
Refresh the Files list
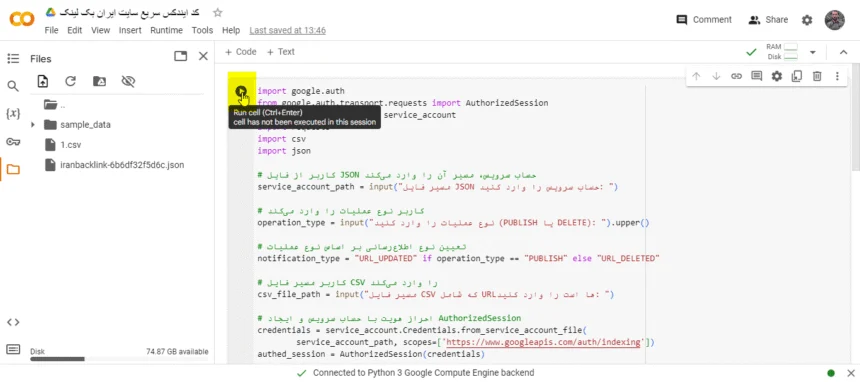coord(70,81)
